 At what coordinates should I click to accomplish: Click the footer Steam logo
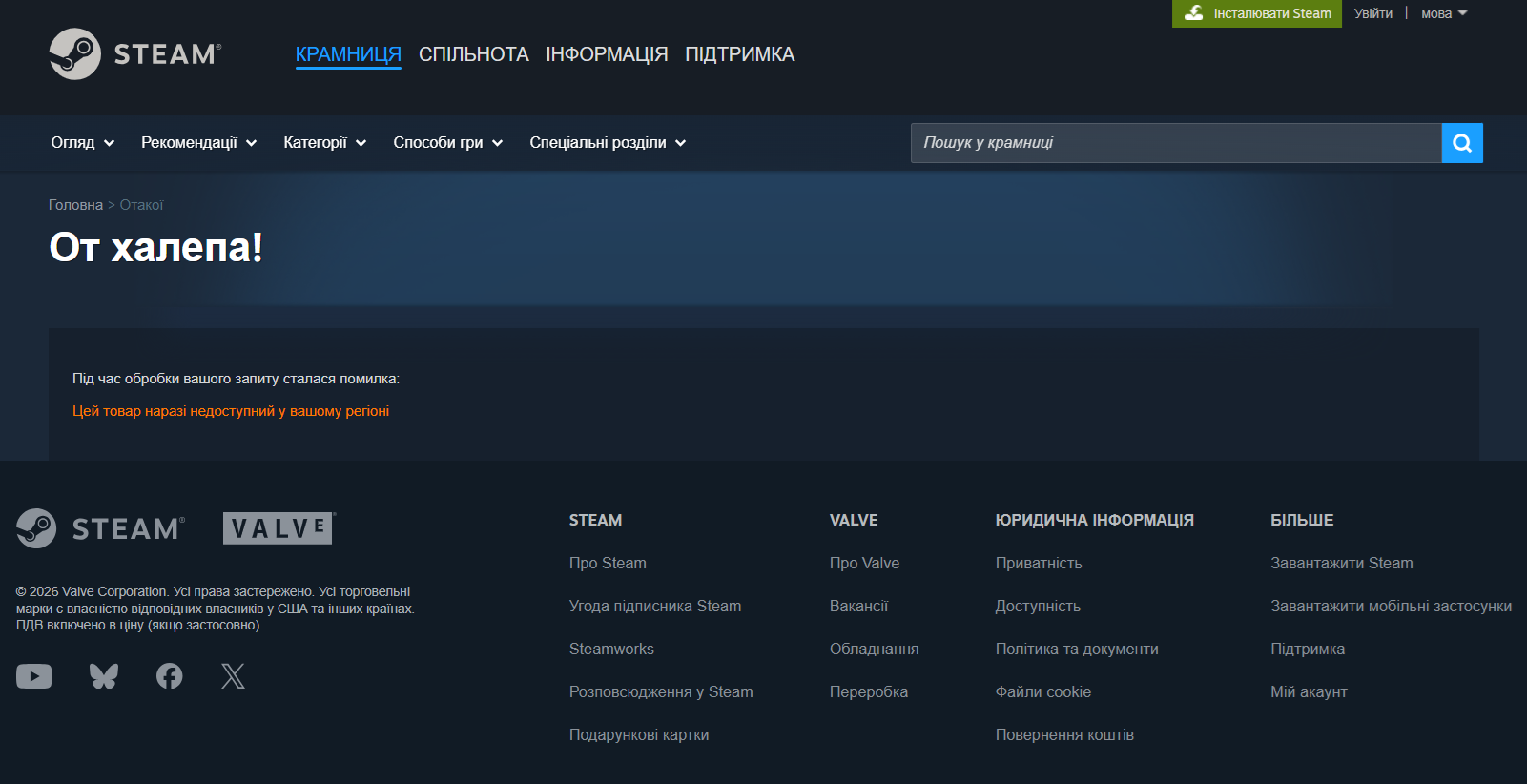(x=100, y=528)
